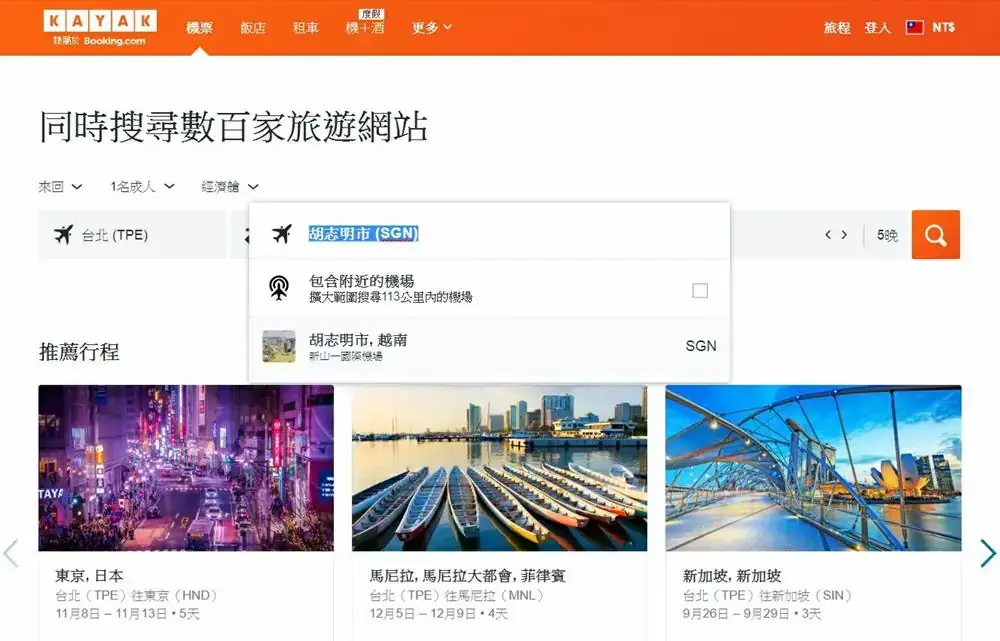Click the left arrow beside 5晚
Viewport: 1000px width, 641px height.
pos(827,235)
